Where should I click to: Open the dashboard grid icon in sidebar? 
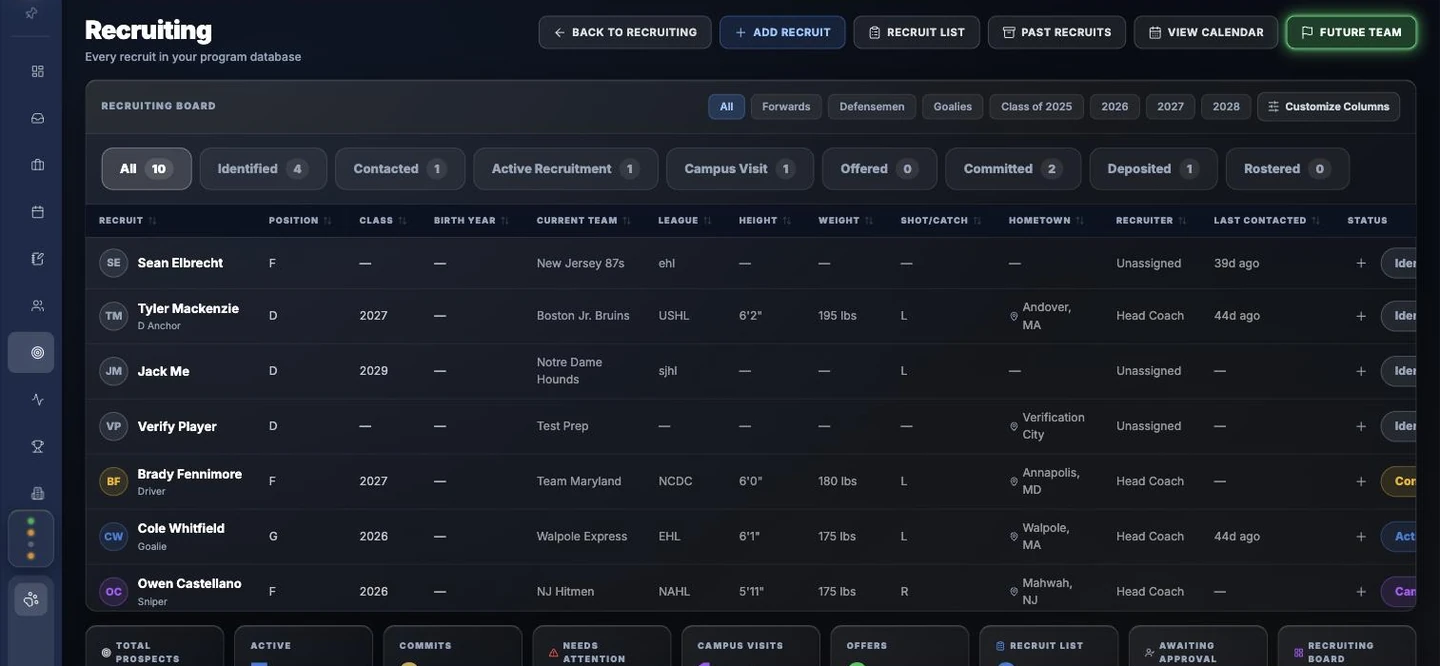pos(38,71)
